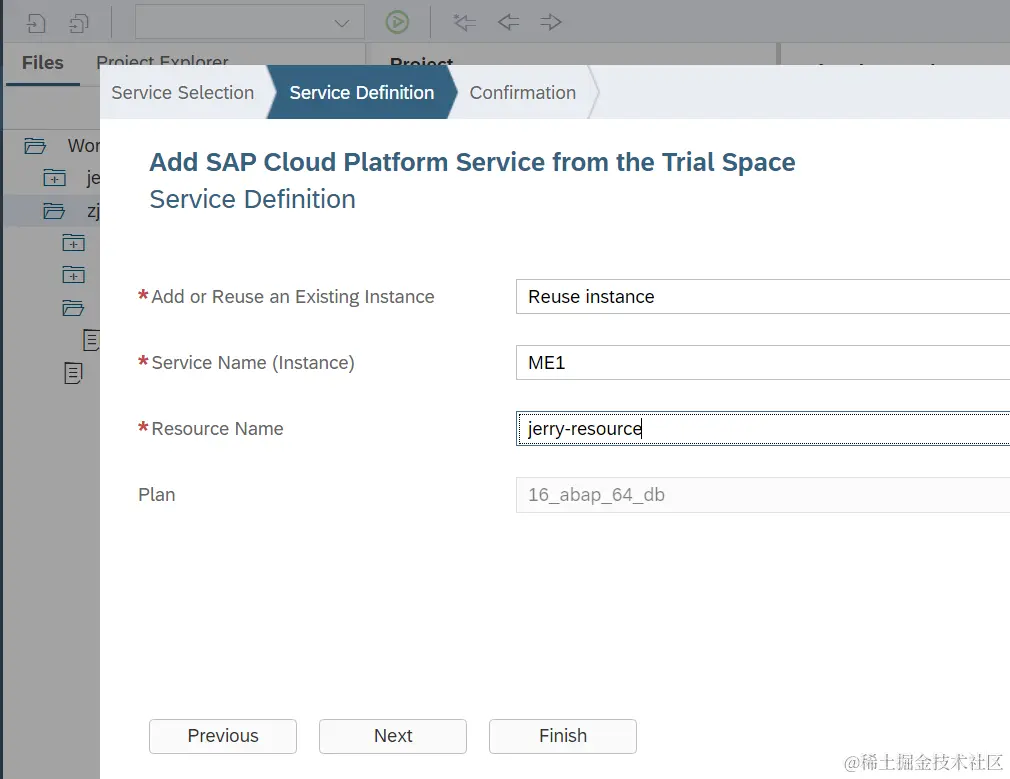Switch to the Files tab
Screen dimensions: 1010x779
coord(43,63)
